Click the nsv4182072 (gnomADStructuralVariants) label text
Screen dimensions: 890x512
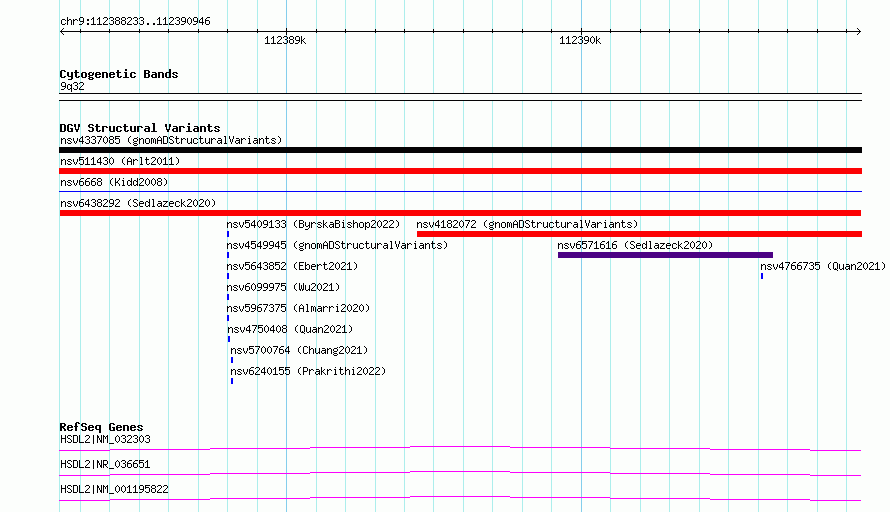point(527,224)
